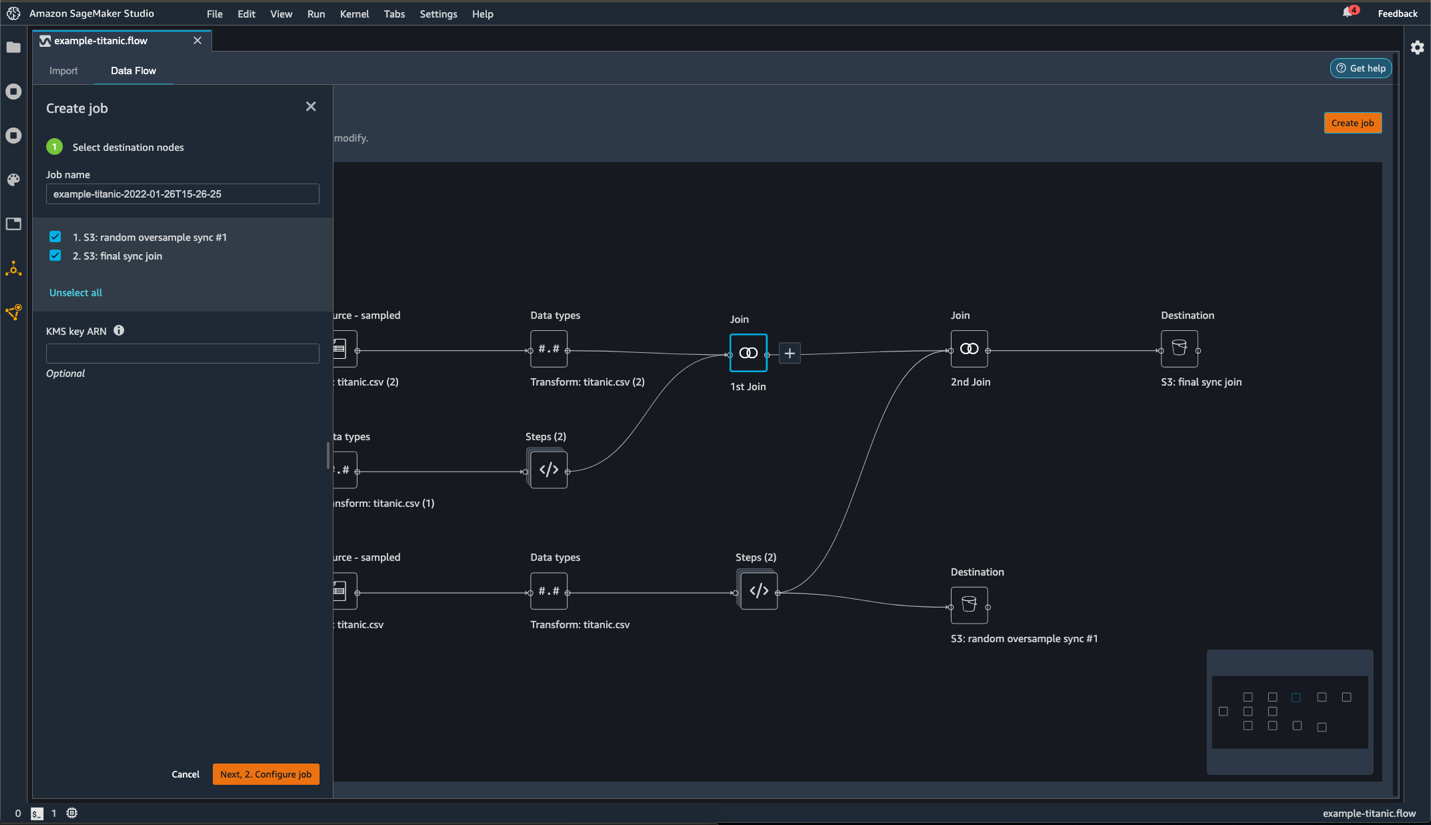
Task: Open the Kernel menu
Action: 354,14
